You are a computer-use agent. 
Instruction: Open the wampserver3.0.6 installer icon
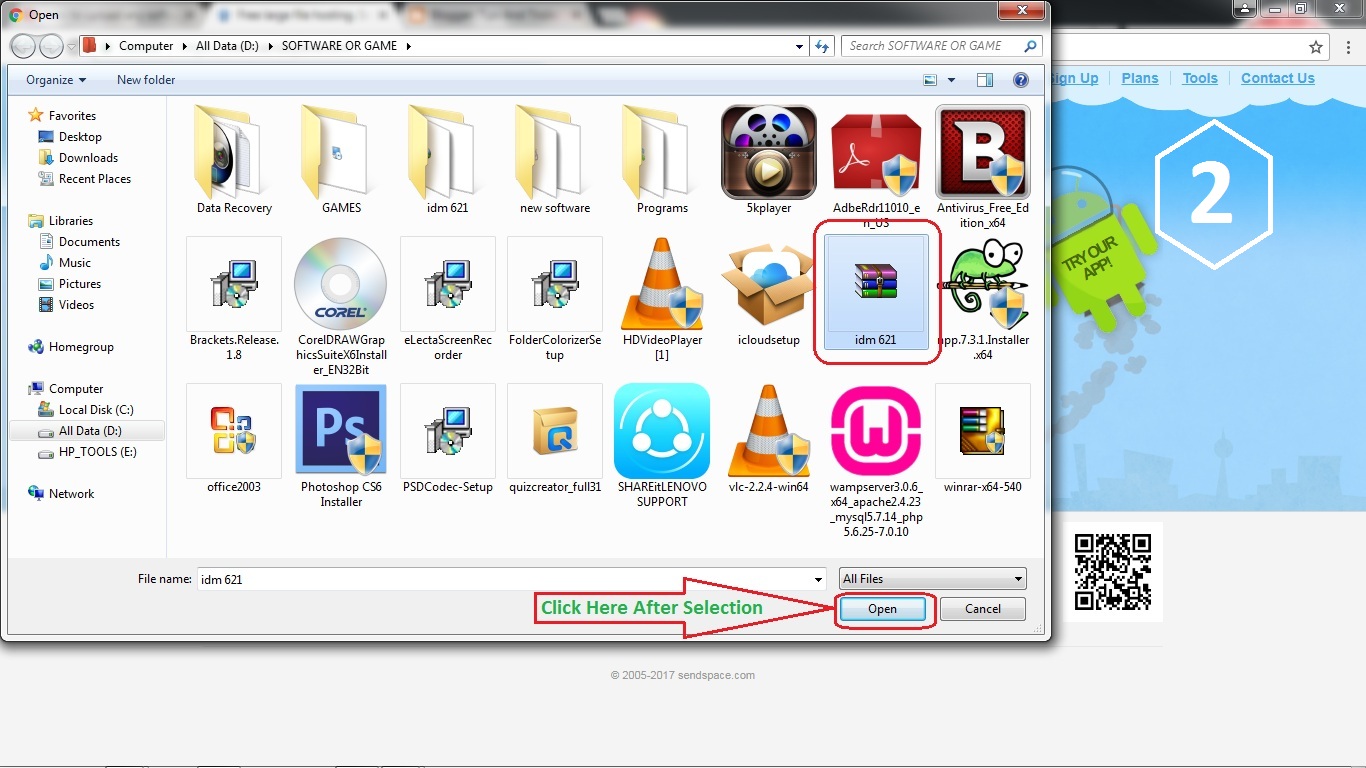click(x=875, y=431)
